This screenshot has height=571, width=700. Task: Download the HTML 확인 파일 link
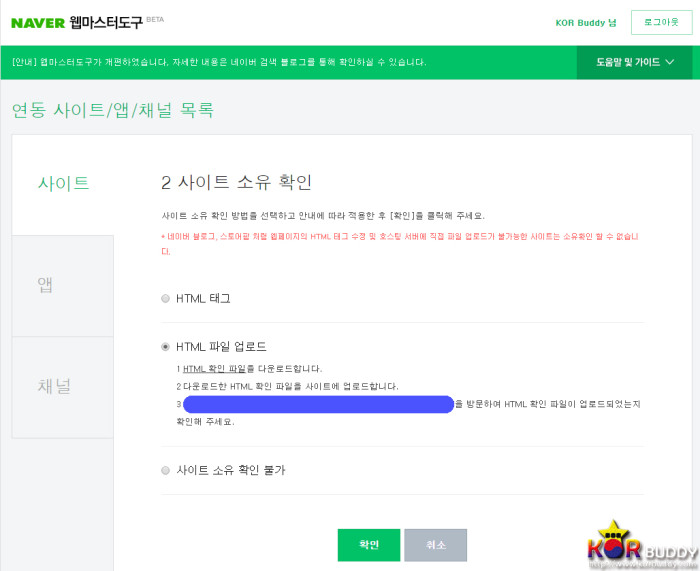click(x=214, y=369)
